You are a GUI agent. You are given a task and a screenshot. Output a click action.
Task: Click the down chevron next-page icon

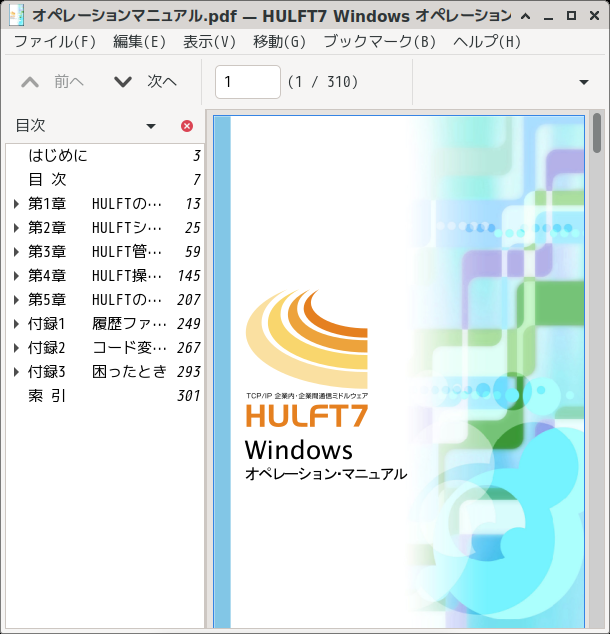[123, 82]
